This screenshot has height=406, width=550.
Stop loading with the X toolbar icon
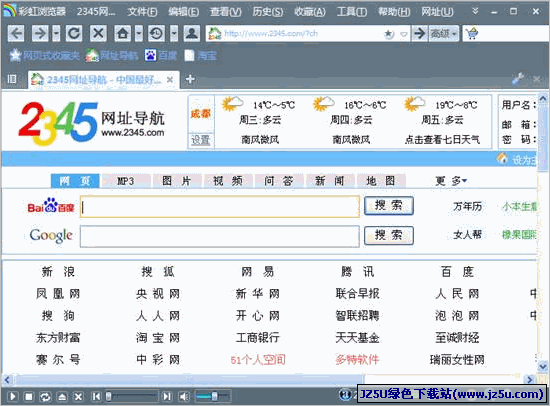coord(98,34)
